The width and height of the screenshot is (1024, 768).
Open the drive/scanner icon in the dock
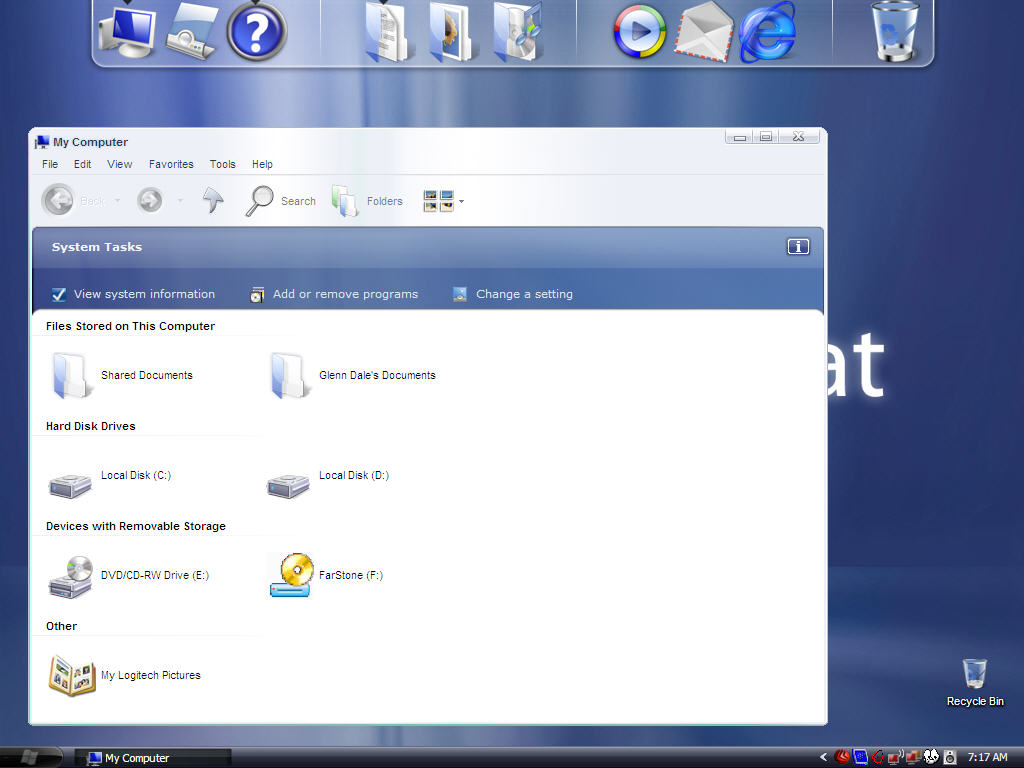click(192, 31)
